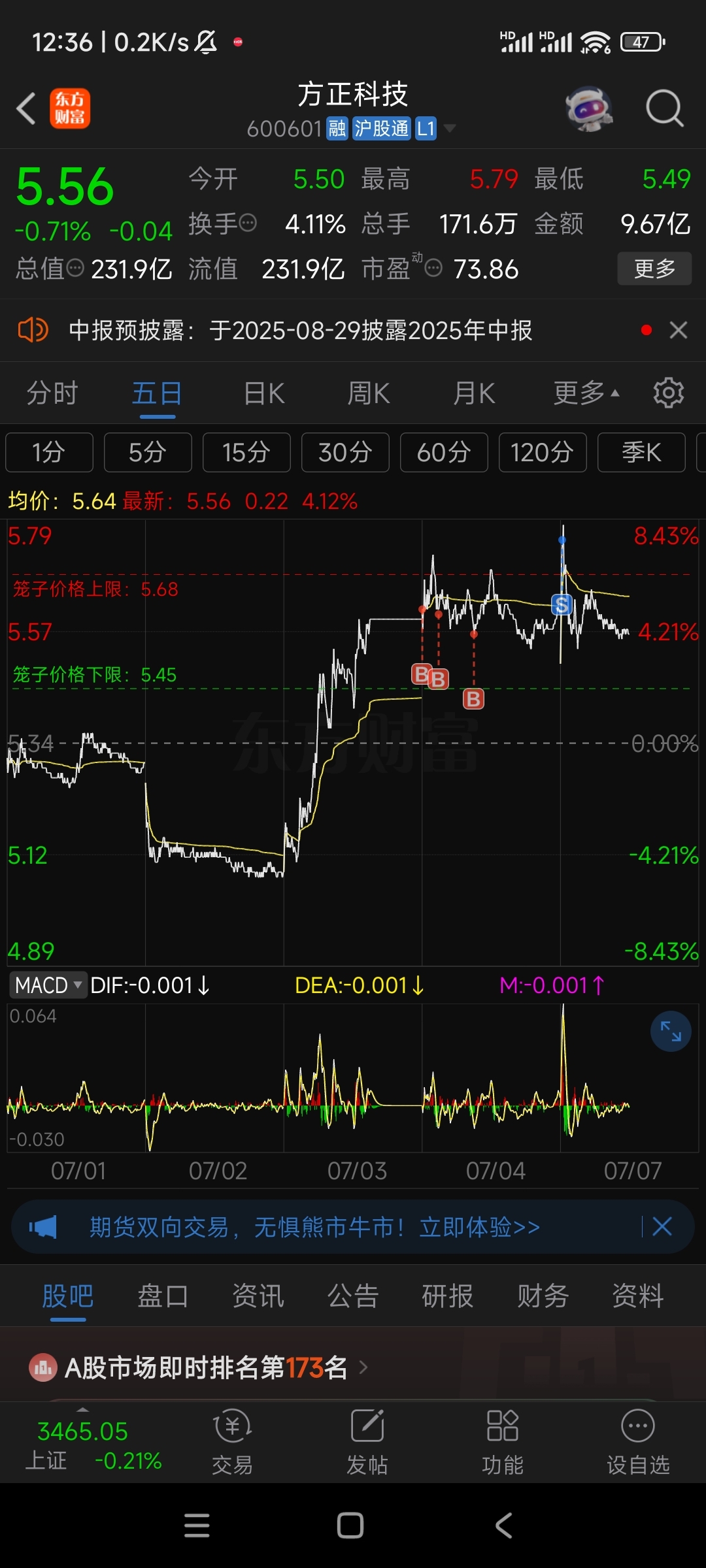Screen dimensions: 706x1568
Task: Select the 120分 period button
Action: pyautogui.click(x=543, y=452)
